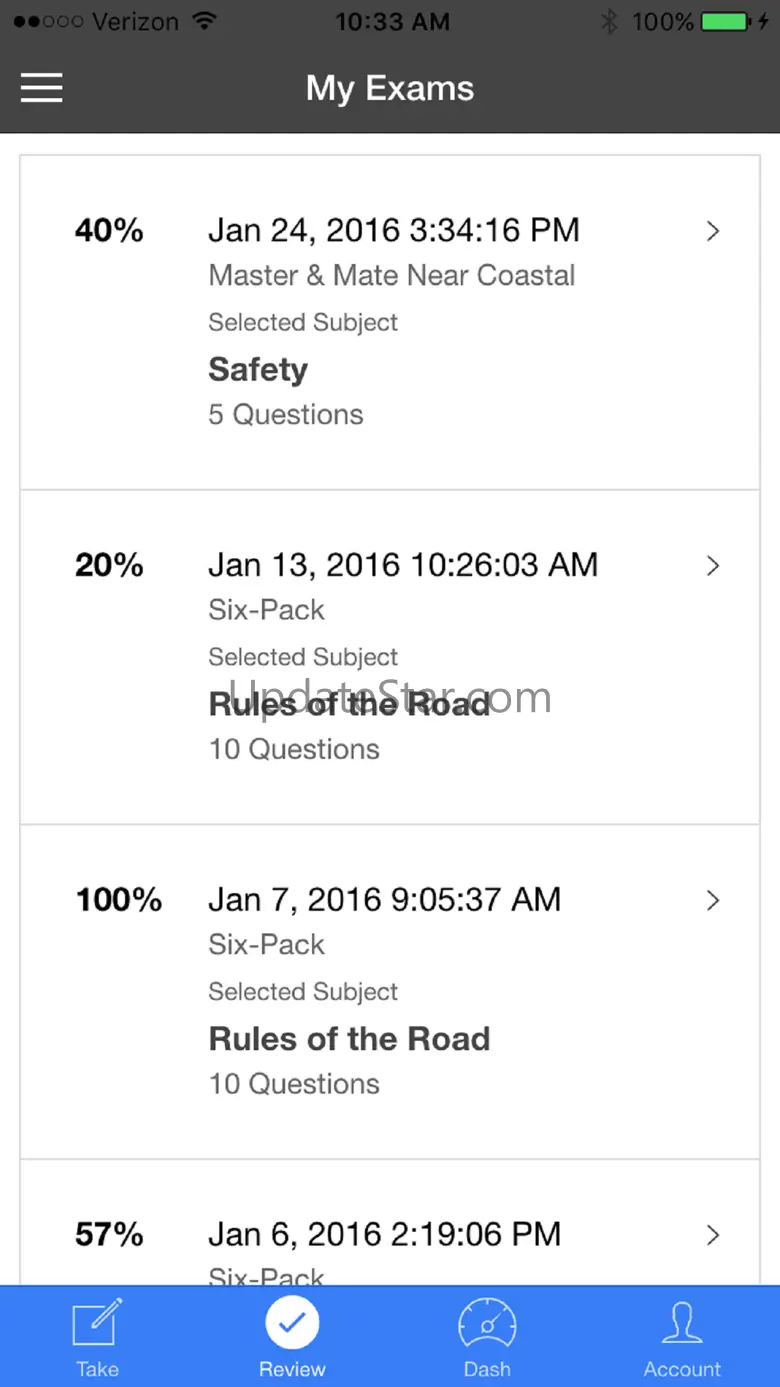Tap the Wi-Fi signal icon
Viewport: 780px width, 1387px height.
205,22
